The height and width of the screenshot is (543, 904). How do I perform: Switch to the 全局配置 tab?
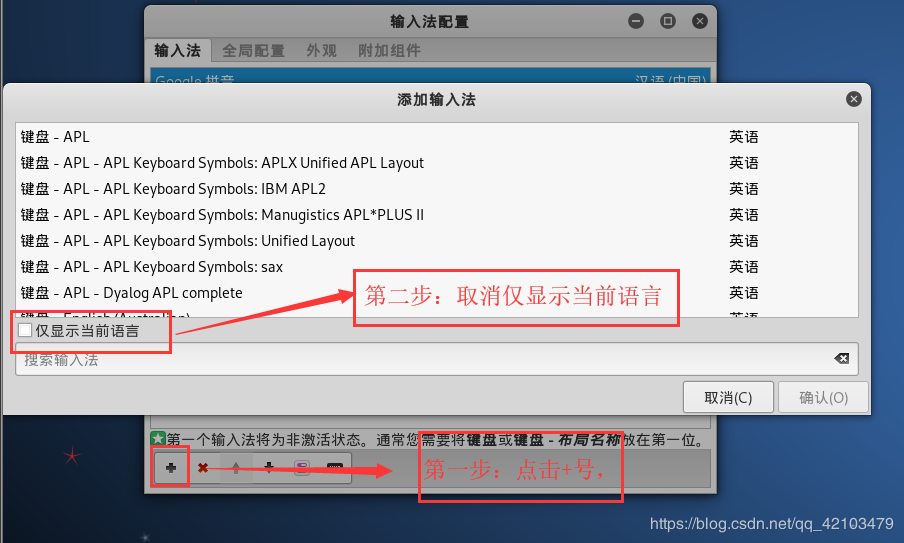(x=253, y=51)
